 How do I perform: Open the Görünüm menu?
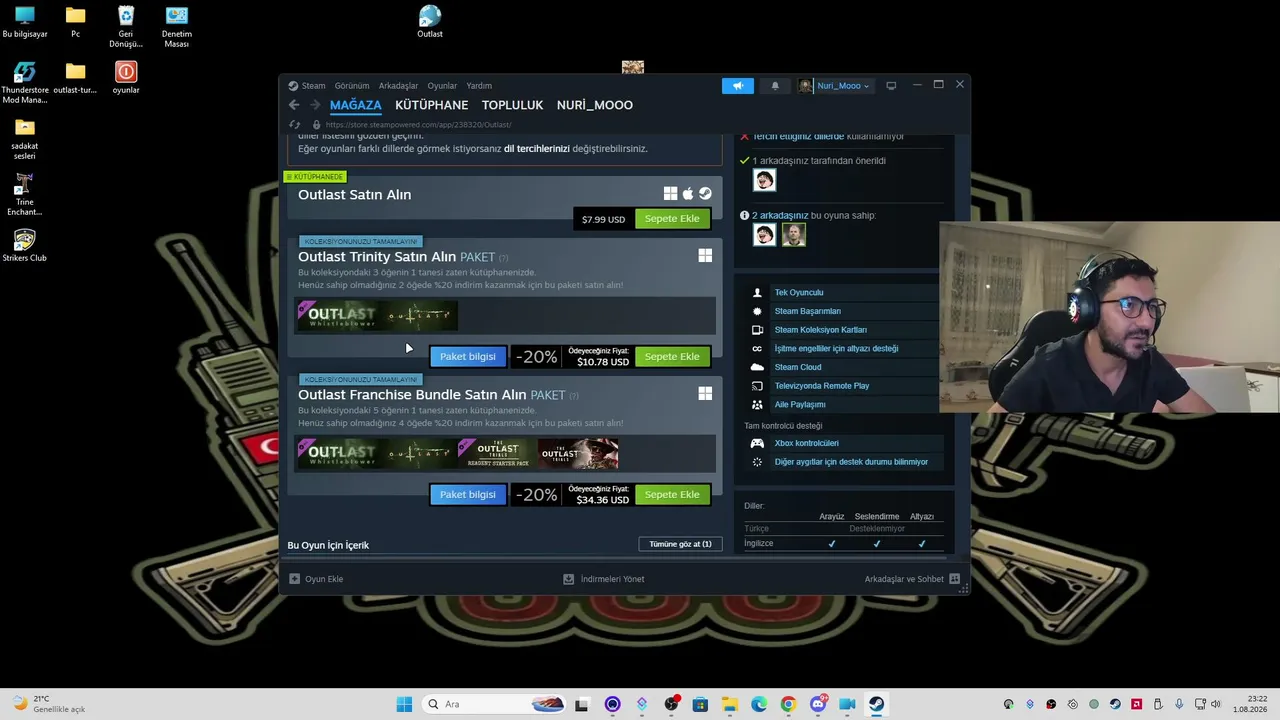[352, 86]
